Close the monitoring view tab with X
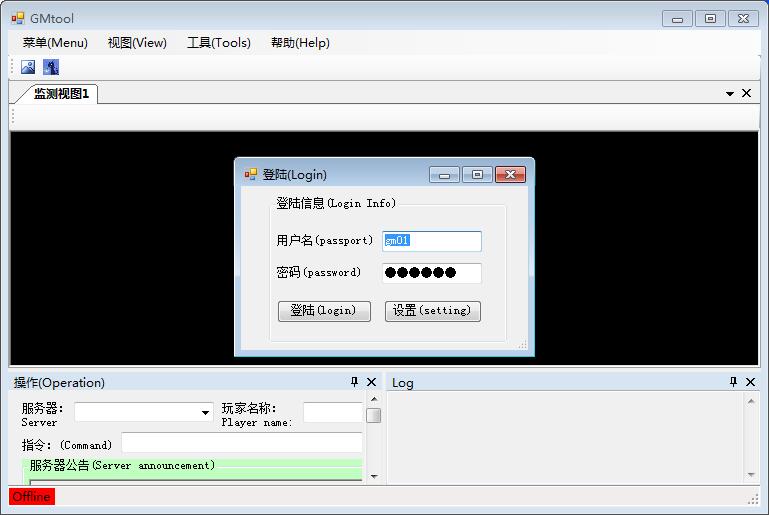The height and width of the screenshot is (515, 769). coord(746,93)
